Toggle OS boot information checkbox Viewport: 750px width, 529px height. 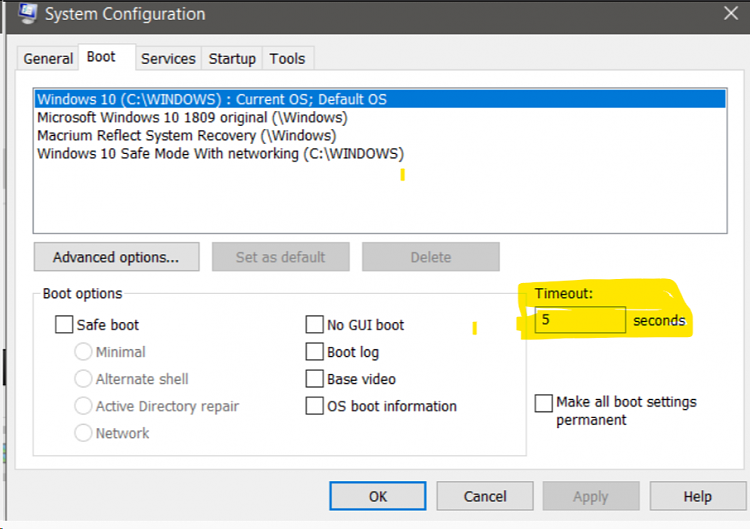314,406
